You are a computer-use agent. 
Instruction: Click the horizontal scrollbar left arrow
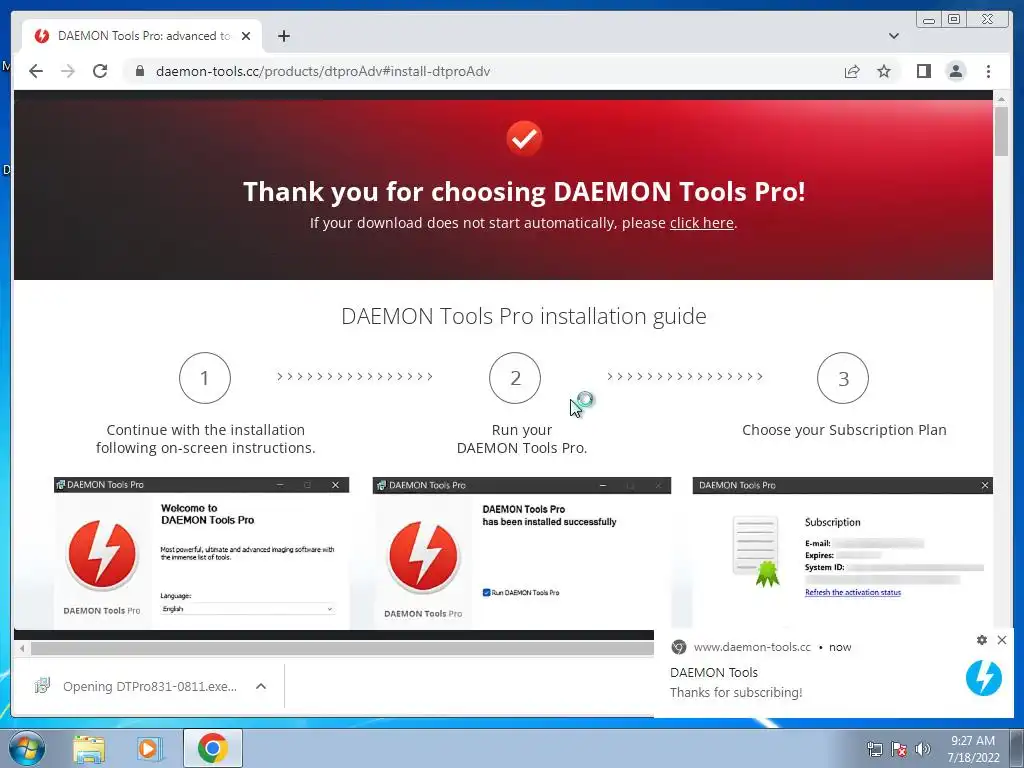[22, 648]
